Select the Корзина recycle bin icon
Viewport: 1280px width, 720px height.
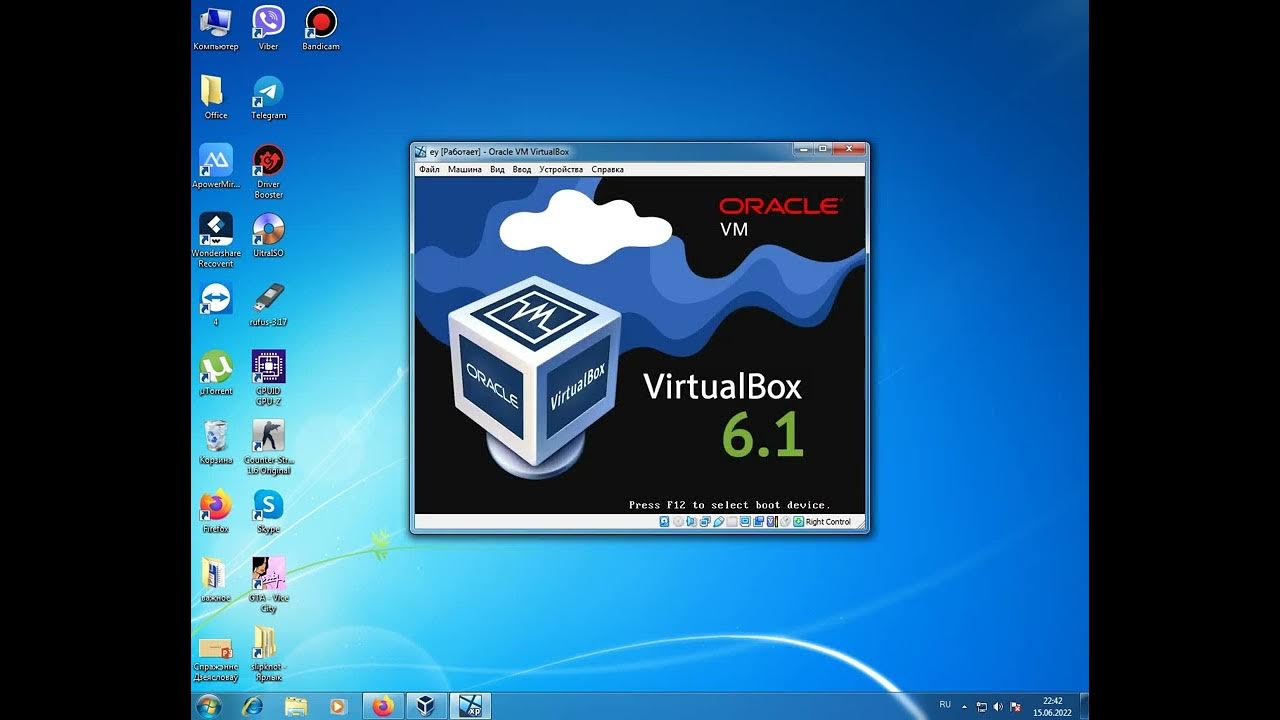click(216, 442)
